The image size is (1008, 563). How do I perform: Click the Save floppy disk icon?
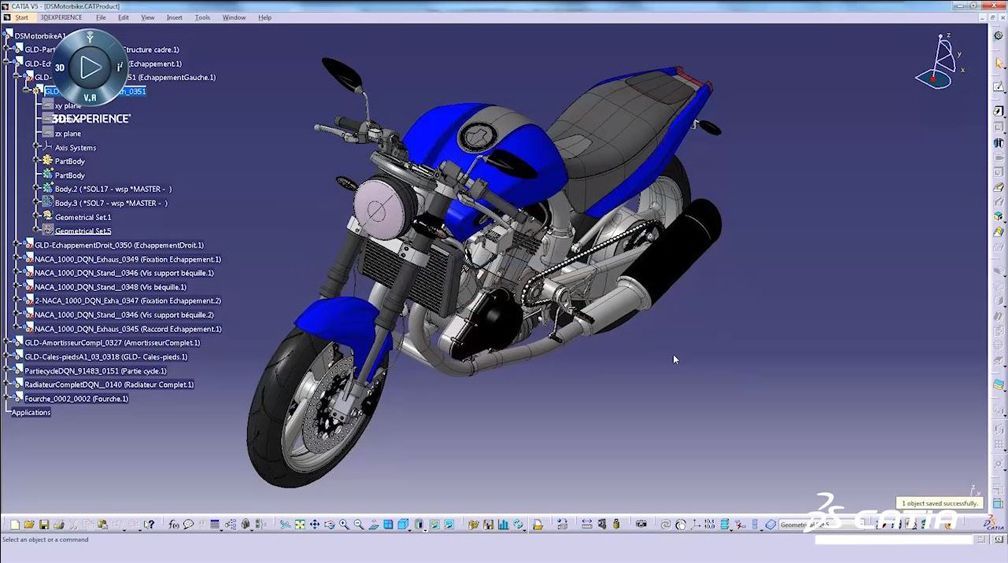click(44, 525)
